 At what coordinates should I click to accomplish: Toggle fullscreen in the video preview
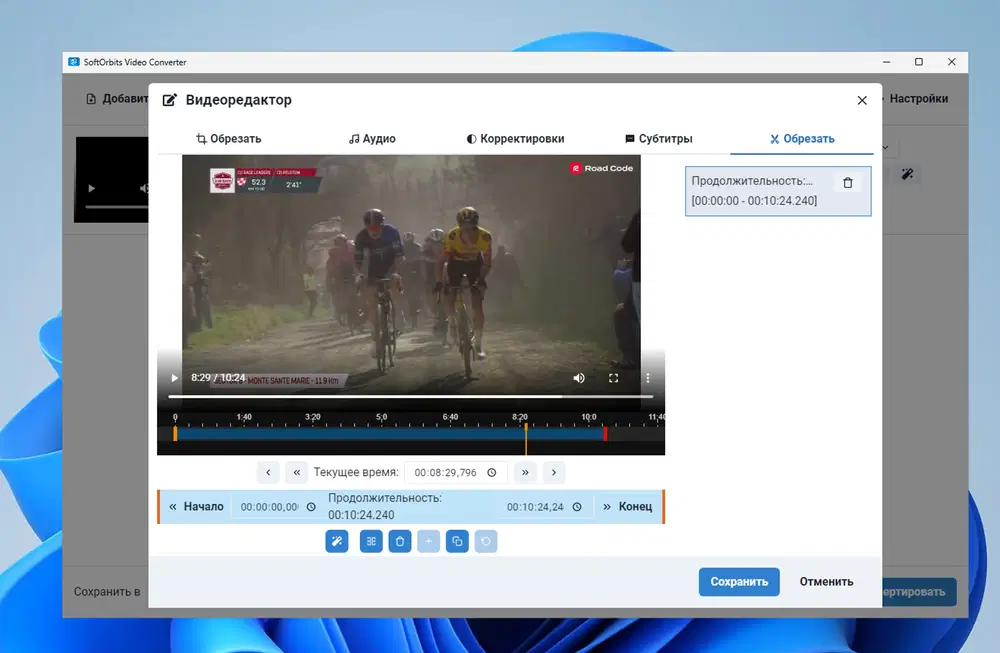pyautogui.click(x=613, y=378)
